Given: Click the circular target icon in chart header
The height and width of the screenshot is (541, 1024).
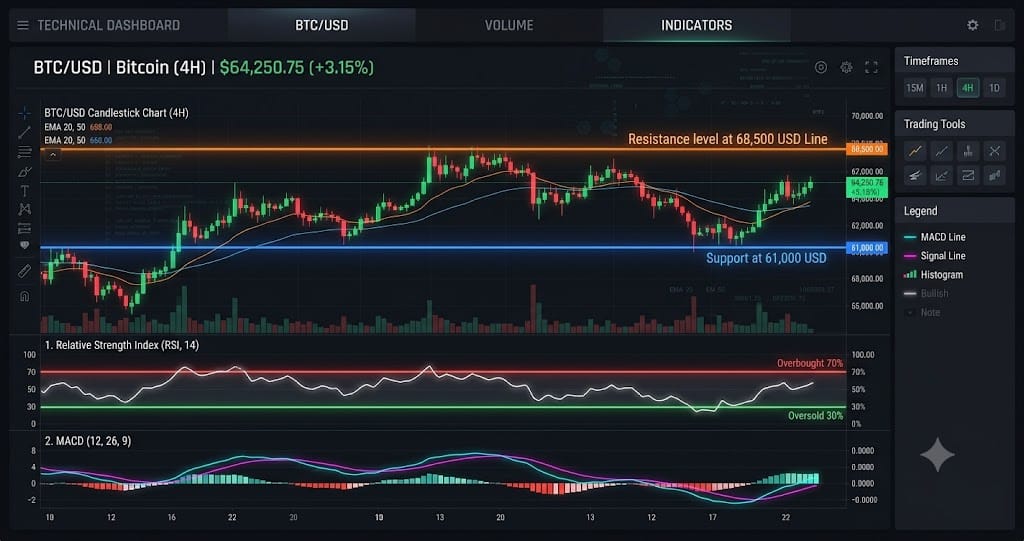Looking at the screenshot, I should pyautogui.click(x=821, y=67).
